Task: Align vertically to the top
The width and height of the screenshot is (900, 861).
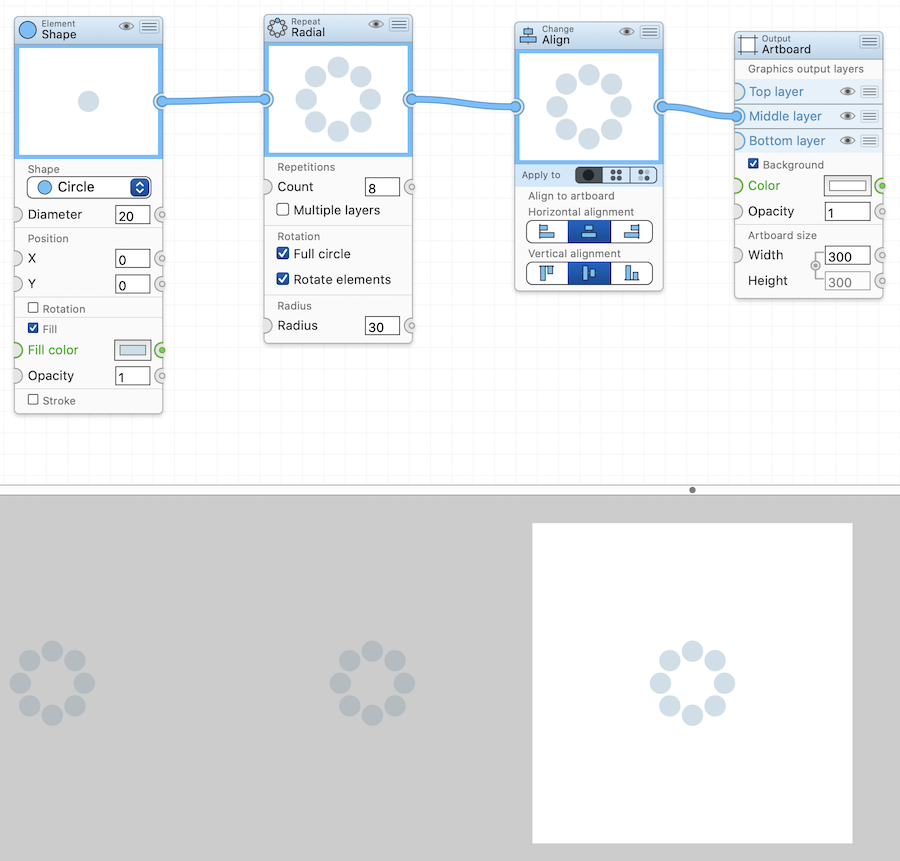Action: click(x=547, y=273)
